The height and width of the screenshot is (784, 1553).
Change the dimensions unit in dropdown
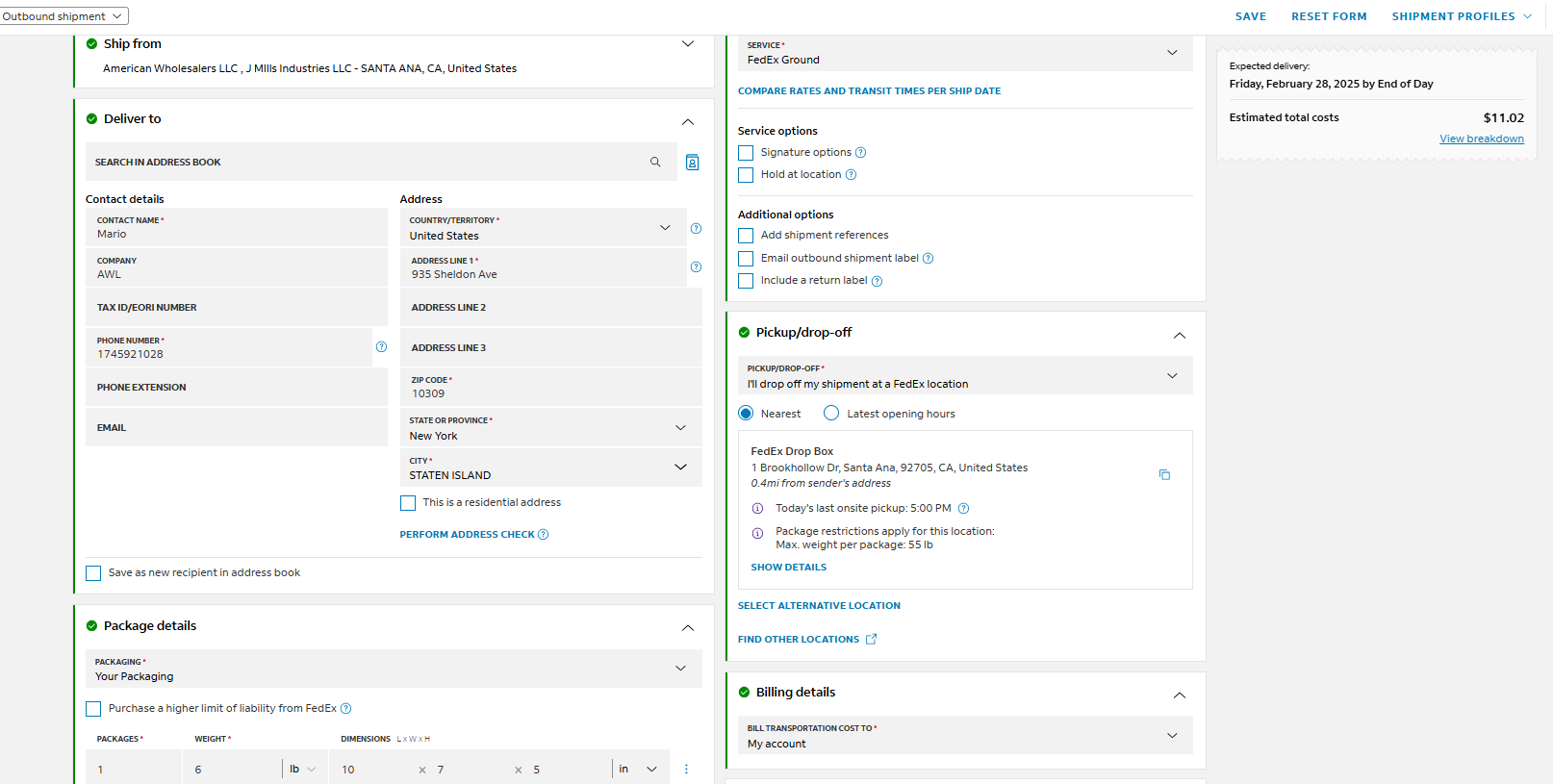[x=638, y=770]
